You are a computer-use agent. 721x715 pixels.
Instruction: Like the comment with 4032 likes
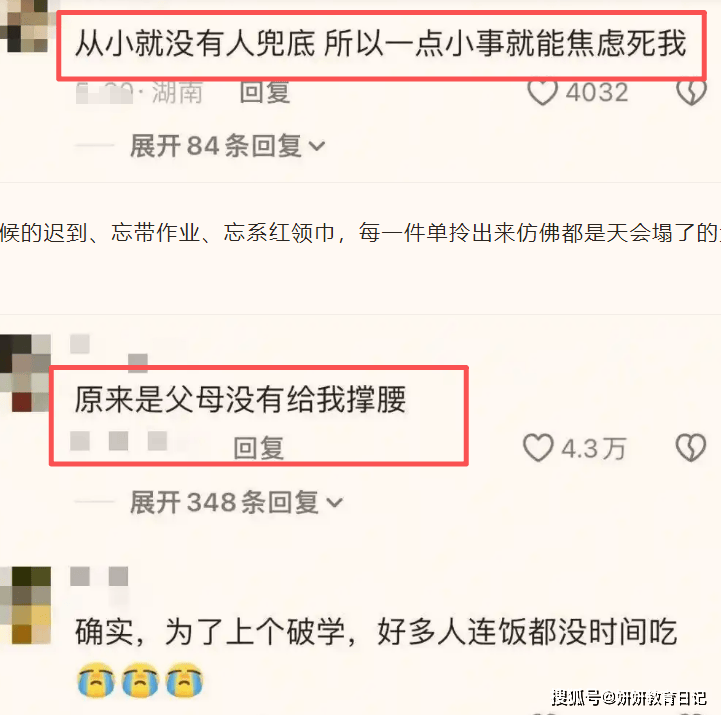[542, 92]
